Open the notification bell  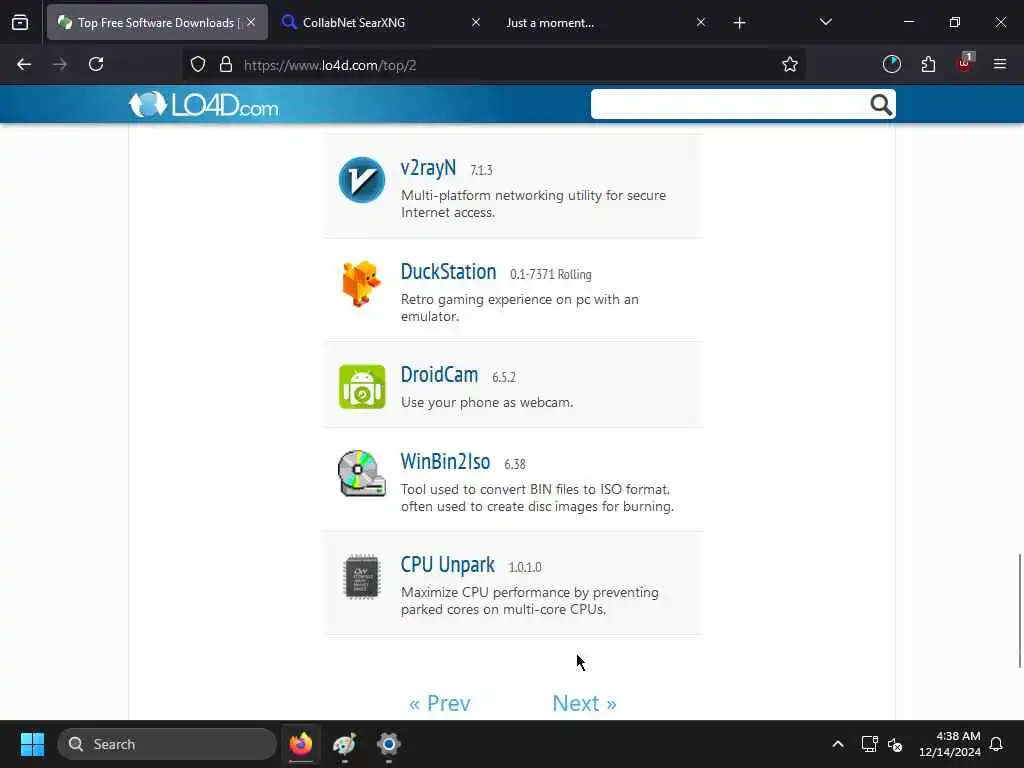(997, 744)
